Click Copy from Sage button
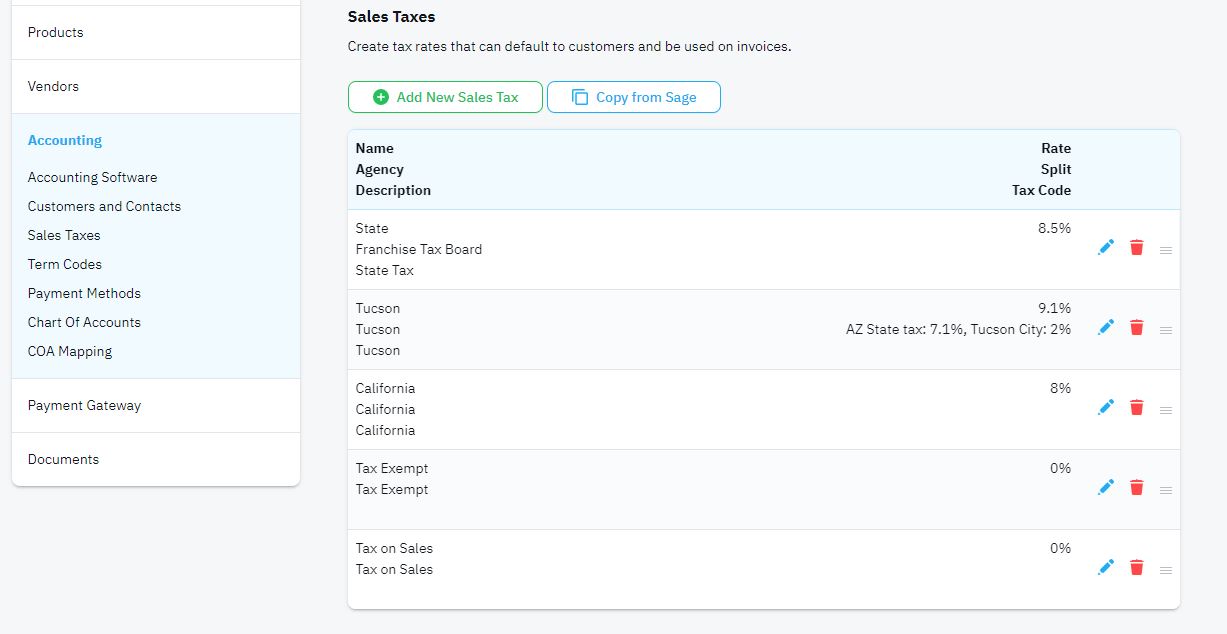Screen dimensions: 1227x634 point(634,97)
